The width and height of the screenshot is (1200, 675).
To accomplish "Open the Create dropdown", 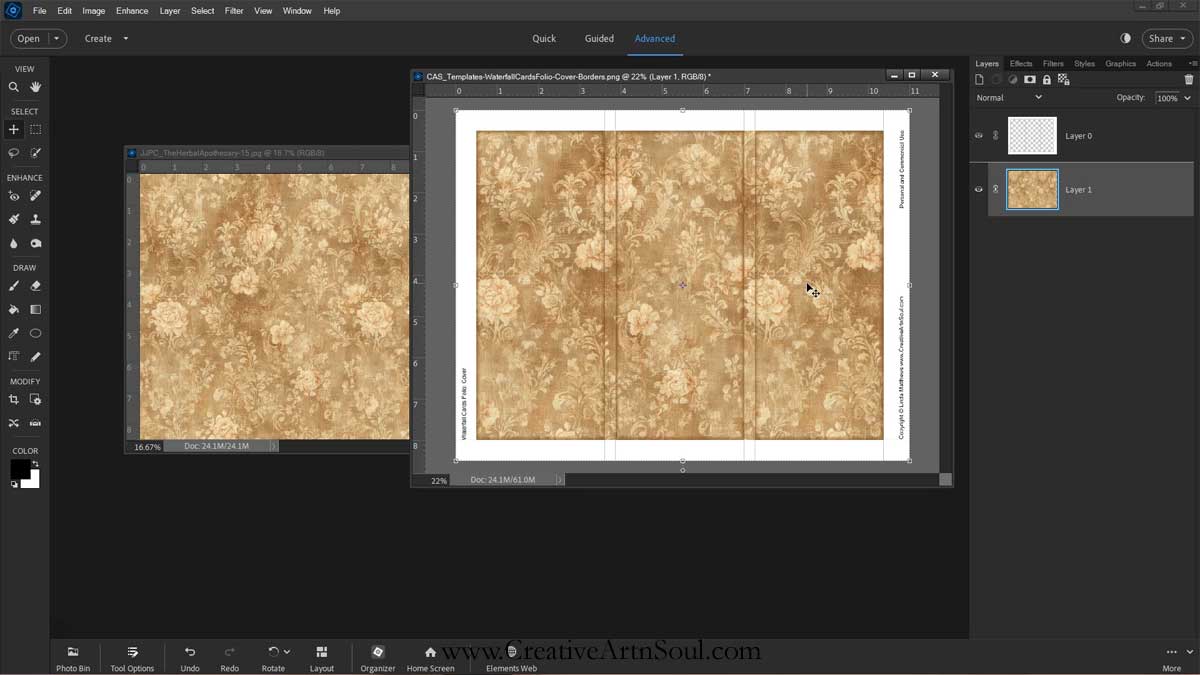I will tap(107, 38).
